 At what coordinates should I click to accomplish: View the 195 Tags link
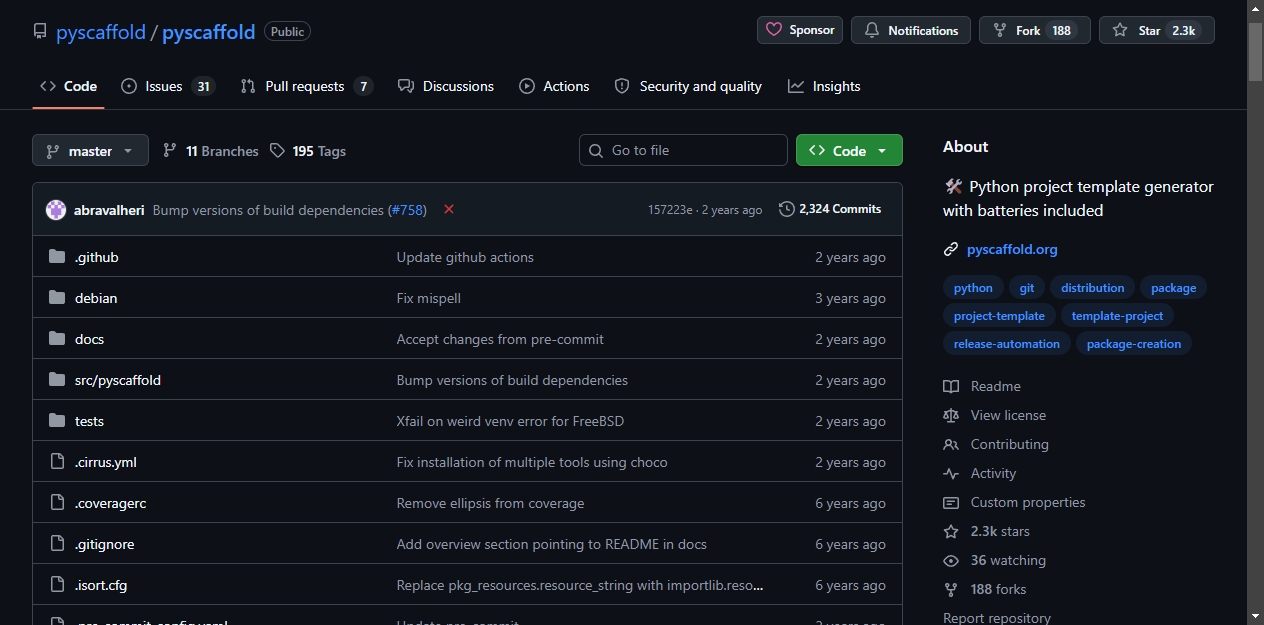tap(308, 151)
